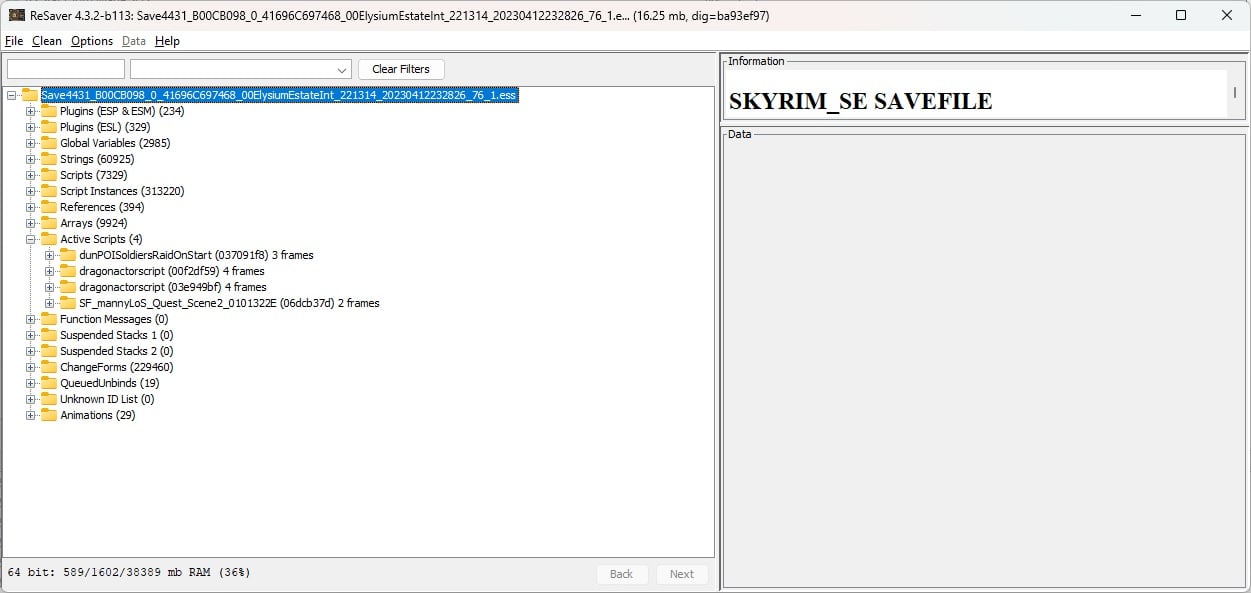Click the dunPOISoldiersRaidOnStart folder icon

click(67, 255)
